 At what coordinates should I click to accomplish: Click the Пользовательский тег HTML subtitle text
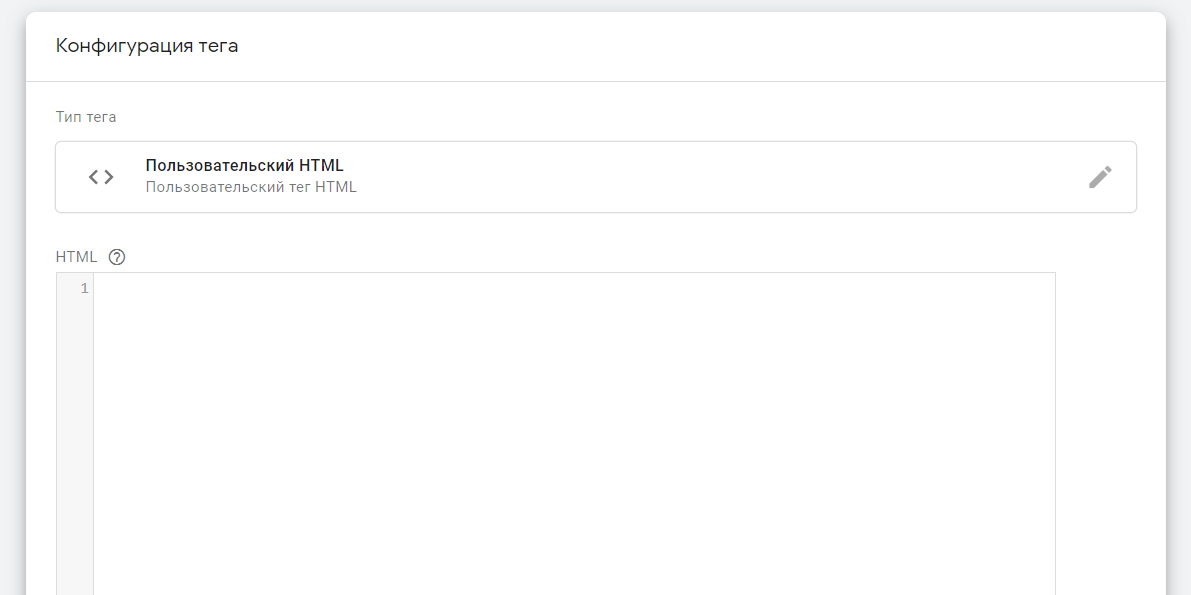point(251,187)
